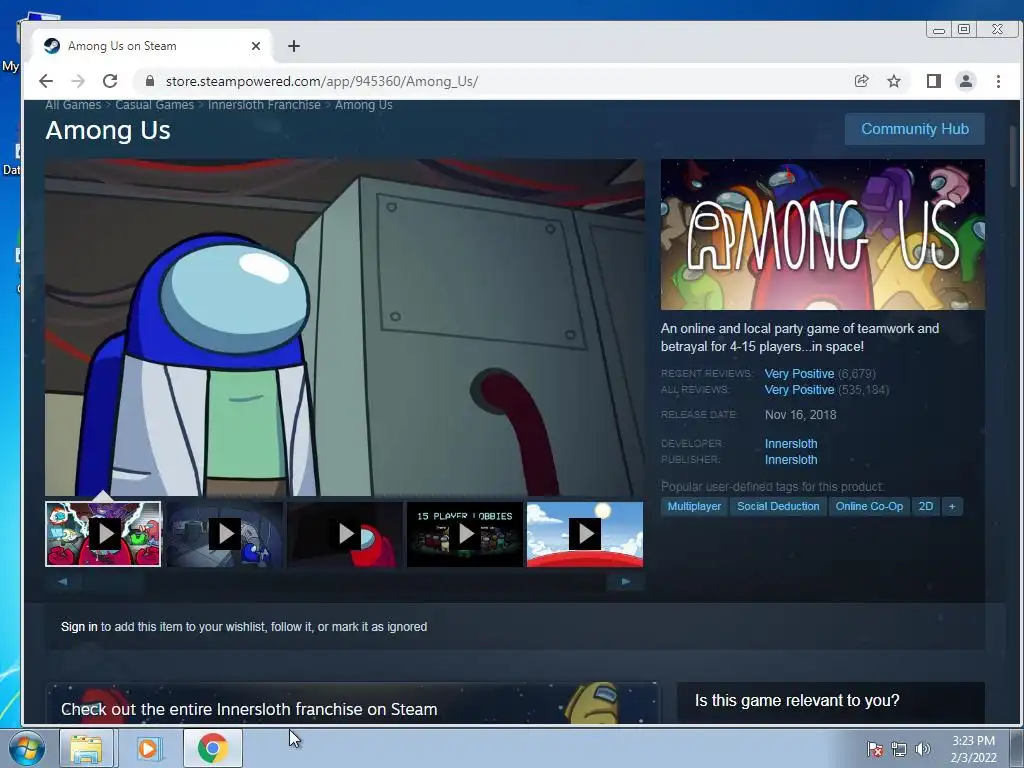Select the Multiplayer tag

[x=694, y=506]
